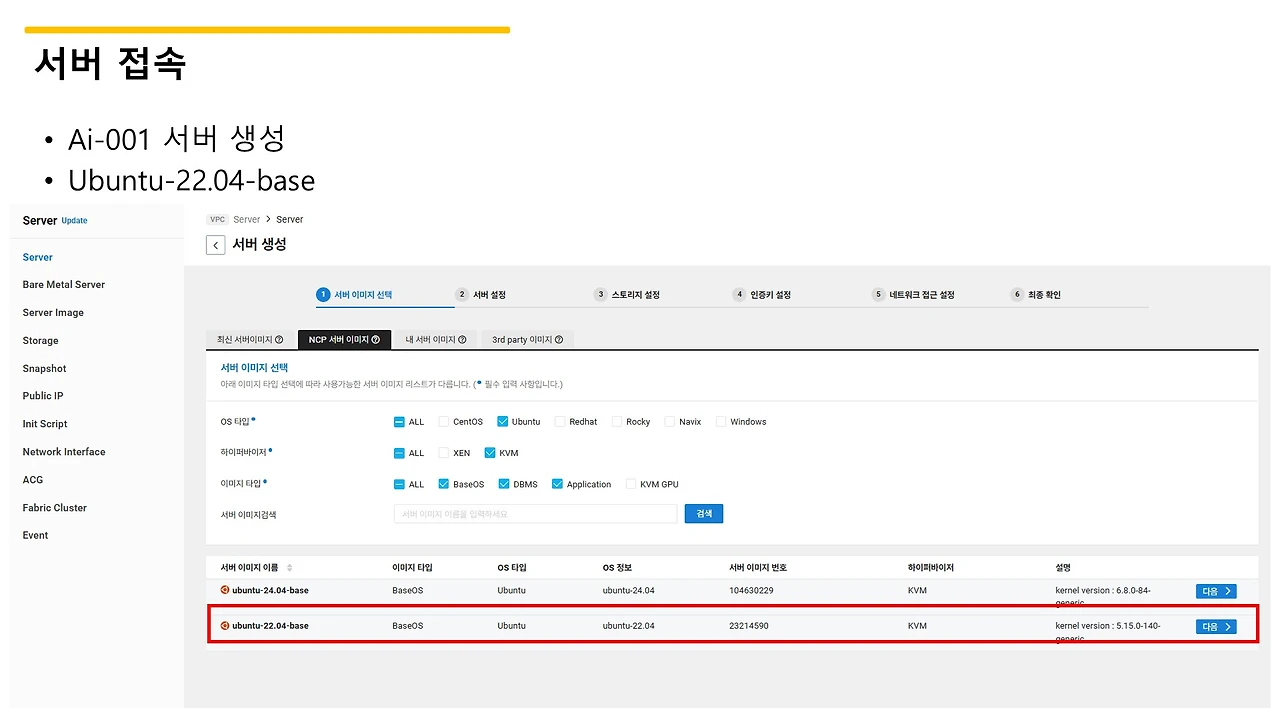Go to ACG in the sidebar
The height and width of the screenshot is (720, 1280).
point(33,480)
